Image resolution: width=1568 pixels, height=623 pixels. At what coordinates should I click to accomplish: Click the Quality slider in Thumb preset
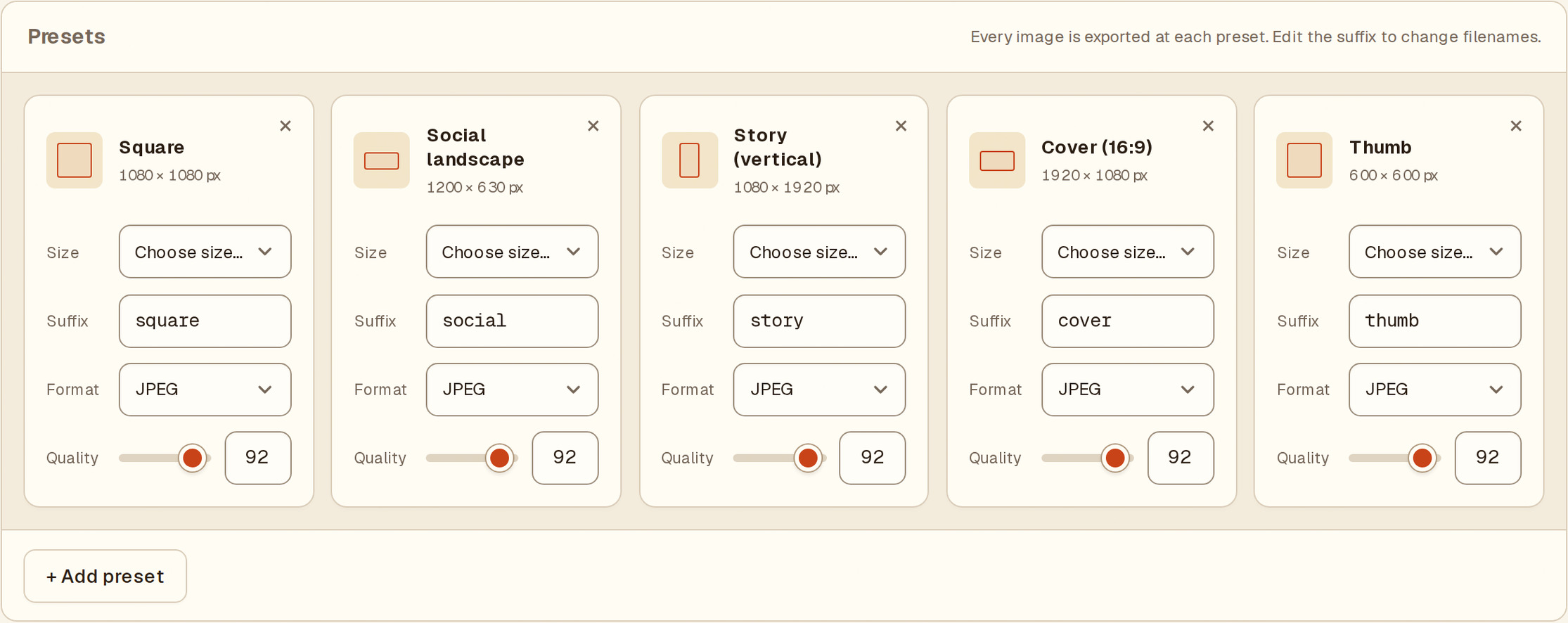pyautogui.click(x=1394, y=458)
